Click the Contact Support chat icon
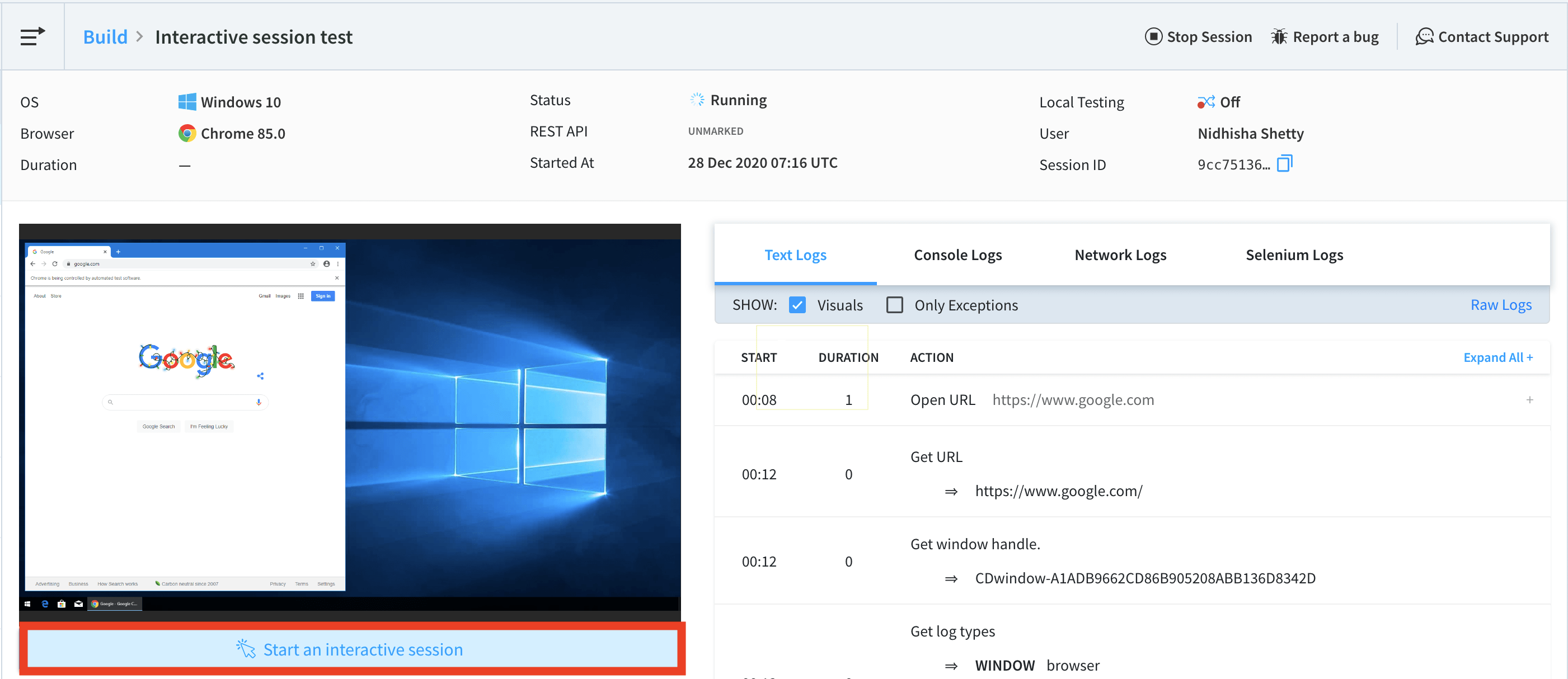The height and width of the screenshot is (679, 1568). (1424, 36)
